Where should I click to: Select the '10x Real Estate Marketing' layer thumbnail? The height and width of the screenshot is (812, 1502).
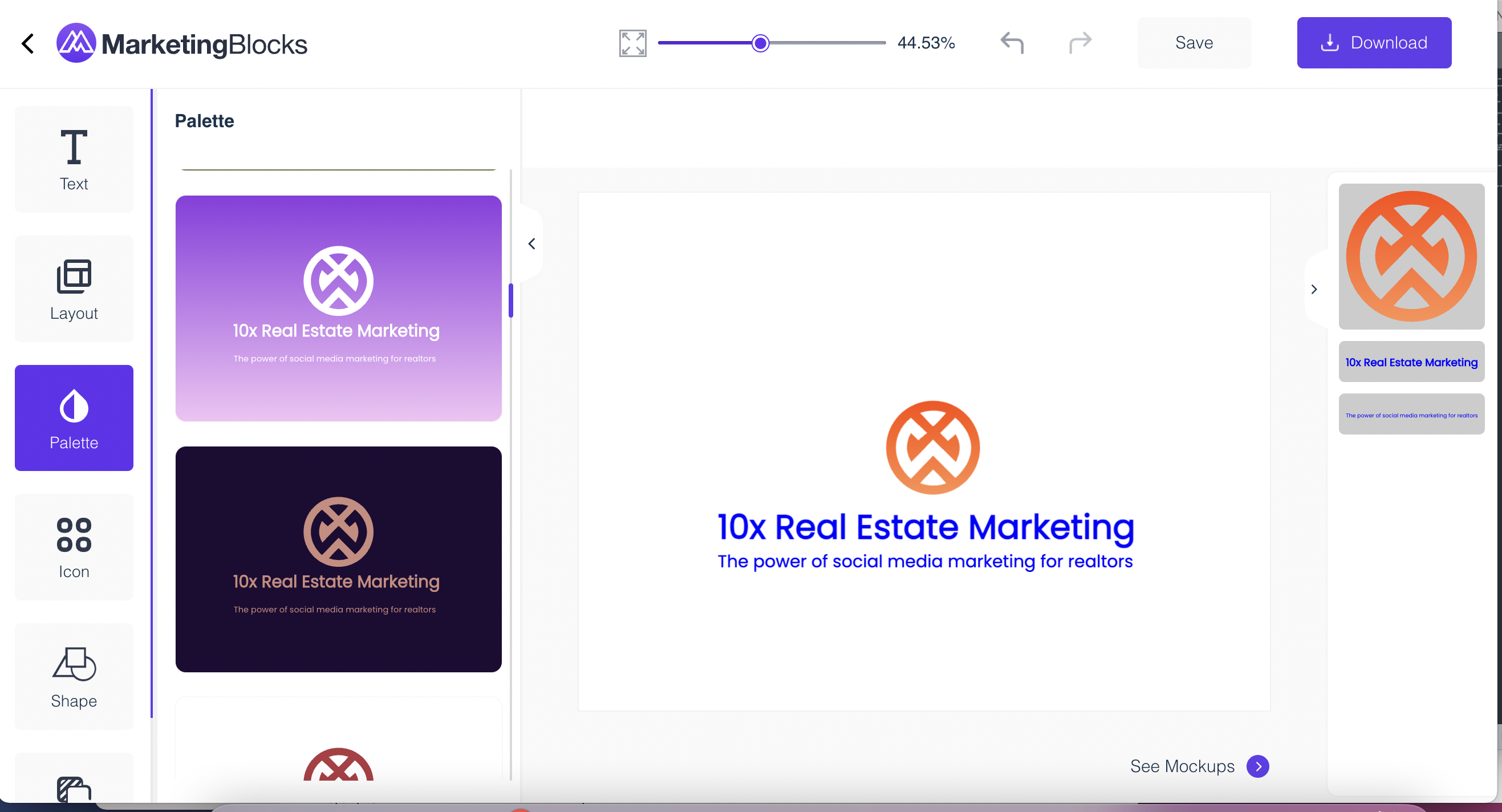(x=1412, y=362)
